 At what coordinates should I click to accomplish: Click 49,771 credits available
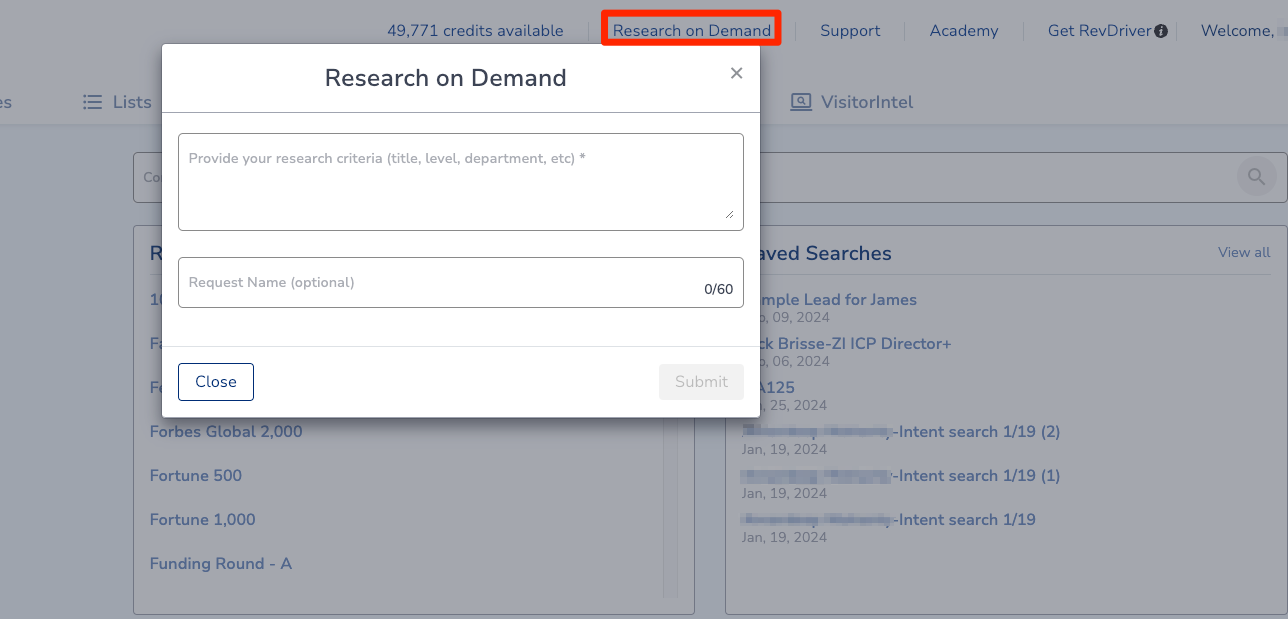point(475,31)
